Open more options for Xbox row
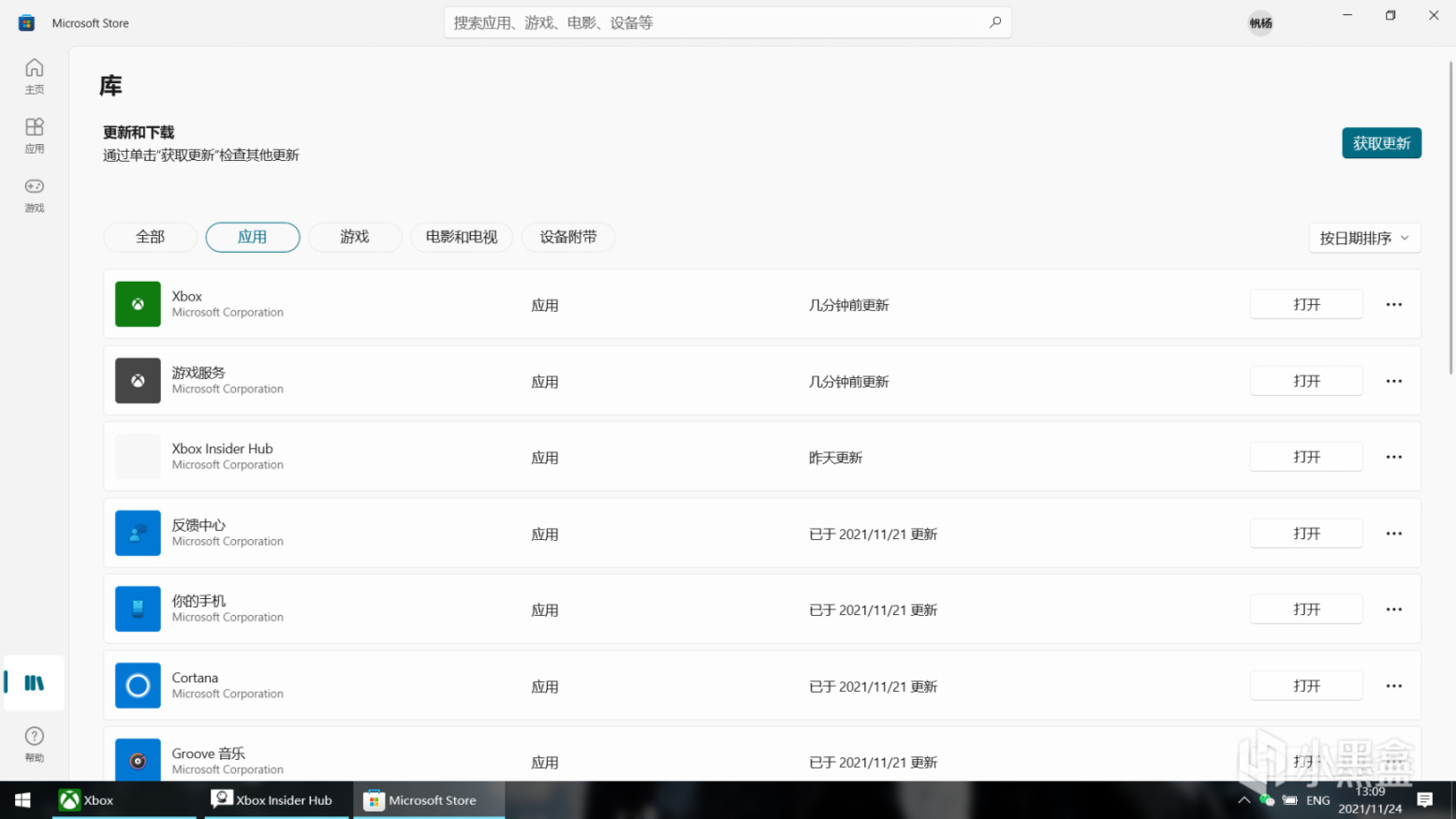 coord(1394,304)
